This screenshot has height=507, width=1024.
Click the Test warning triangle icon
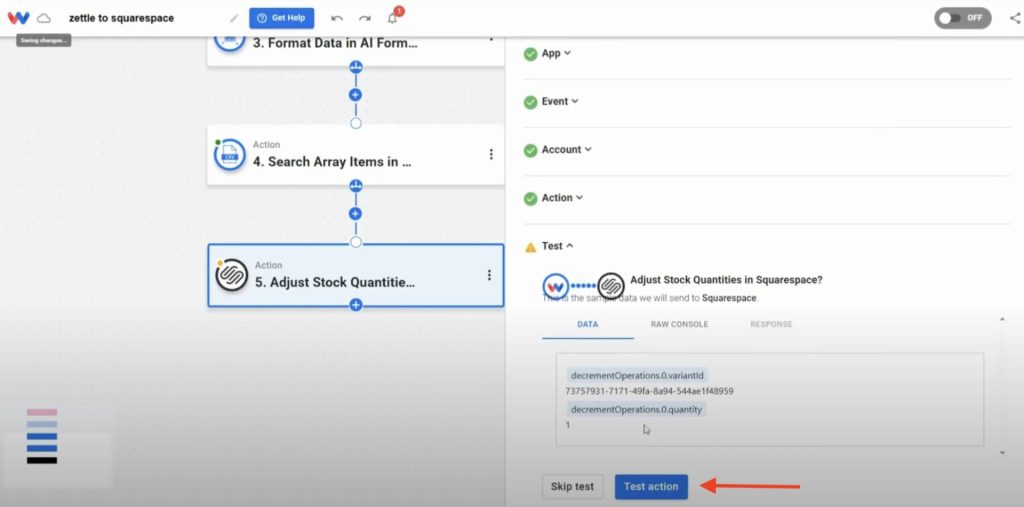point(530,247)
